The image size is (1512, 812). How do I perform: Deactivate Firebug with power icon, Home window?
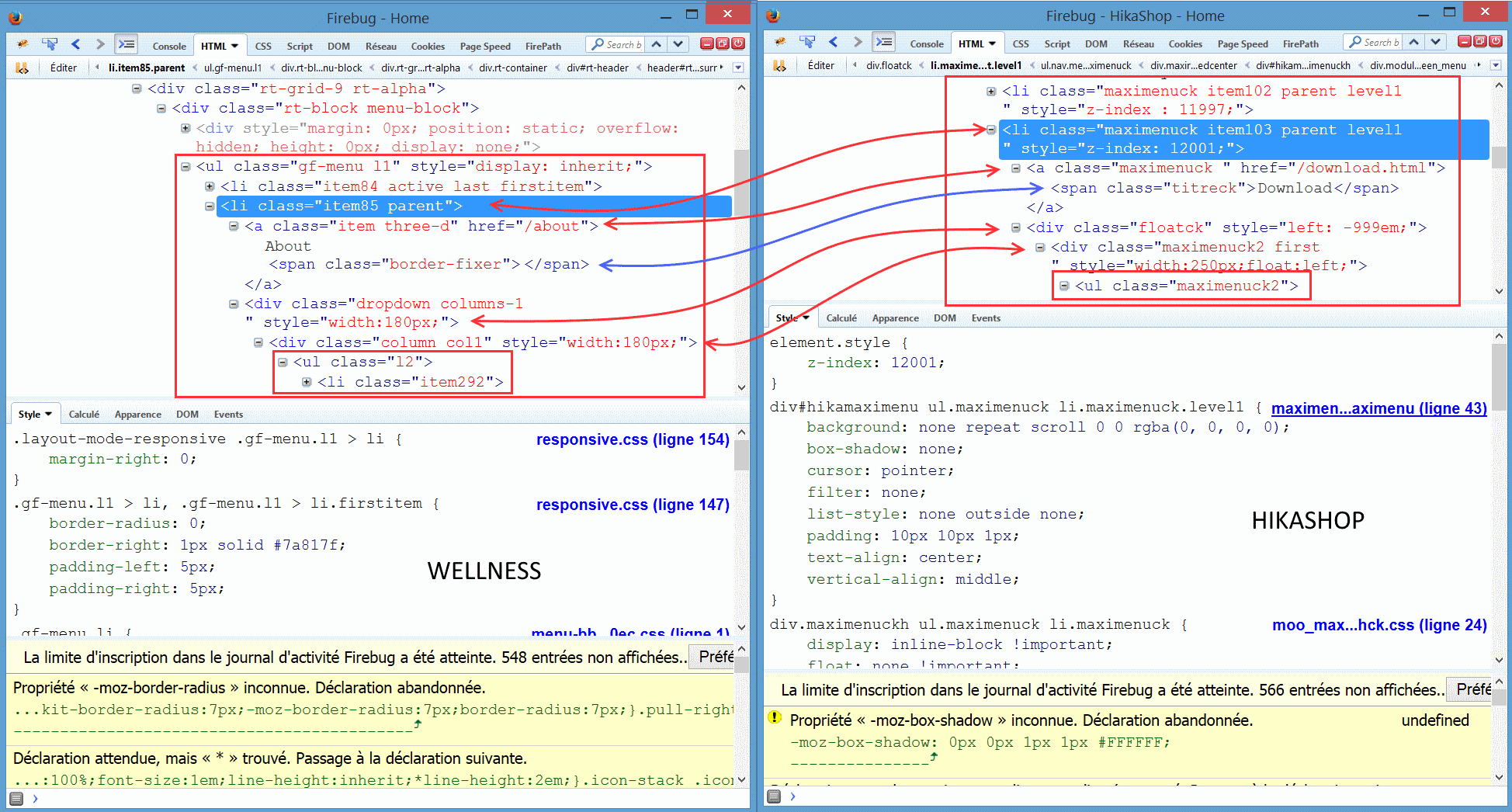[738, 43]
